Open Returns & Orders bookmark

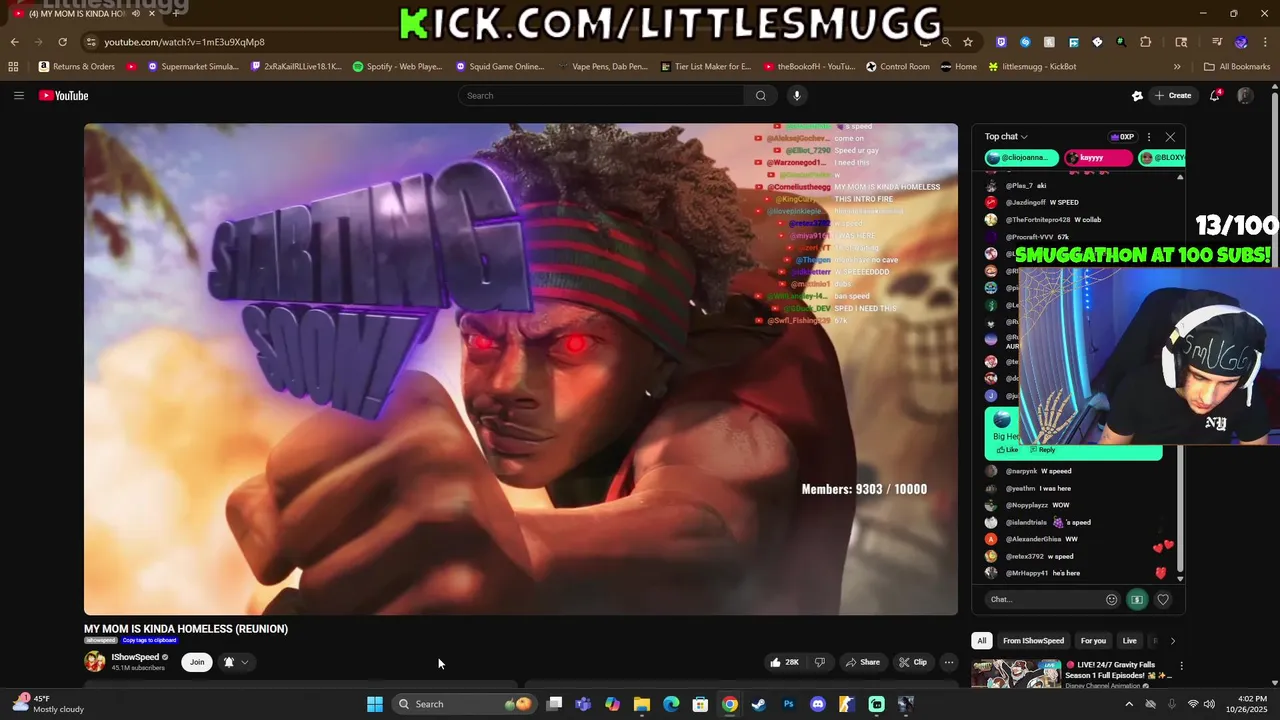(77, 67)
